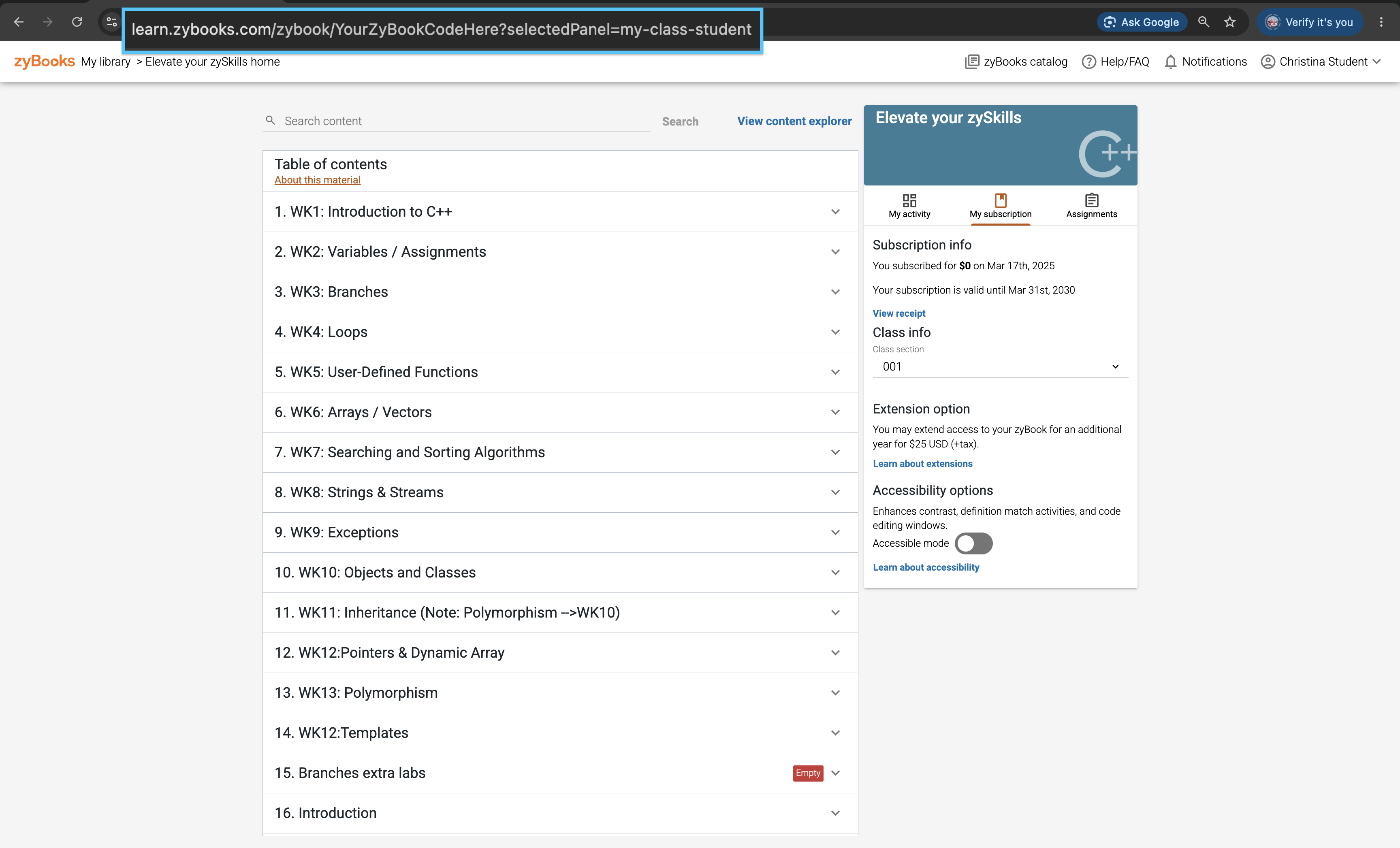Switch to the My activity tab
The image size is (1400, 848).
point(909,206)
